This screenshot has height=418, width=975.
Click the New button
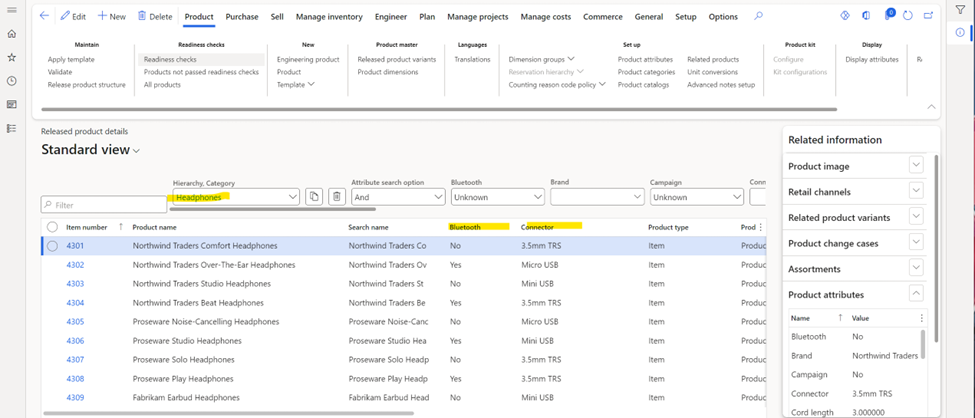coord(112,17)
